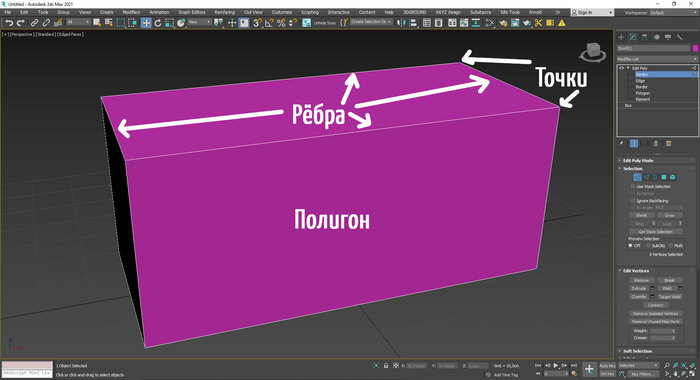
Task: Open the Utilities wrench tab
Action: coord(679,37)
